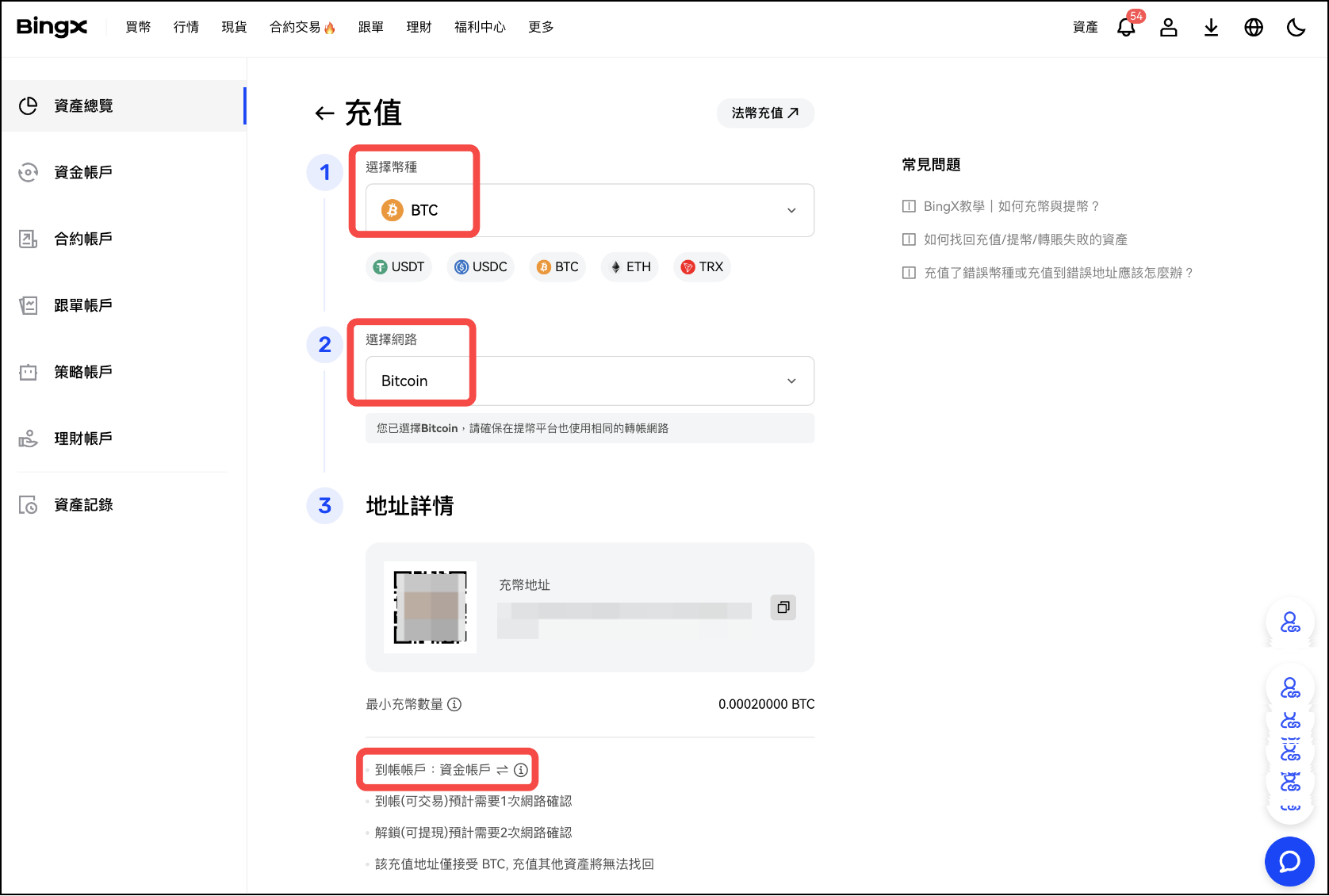Click the back arrow beside 充值
Viewport: 1329px width, 896px height.
click(324, 113)
